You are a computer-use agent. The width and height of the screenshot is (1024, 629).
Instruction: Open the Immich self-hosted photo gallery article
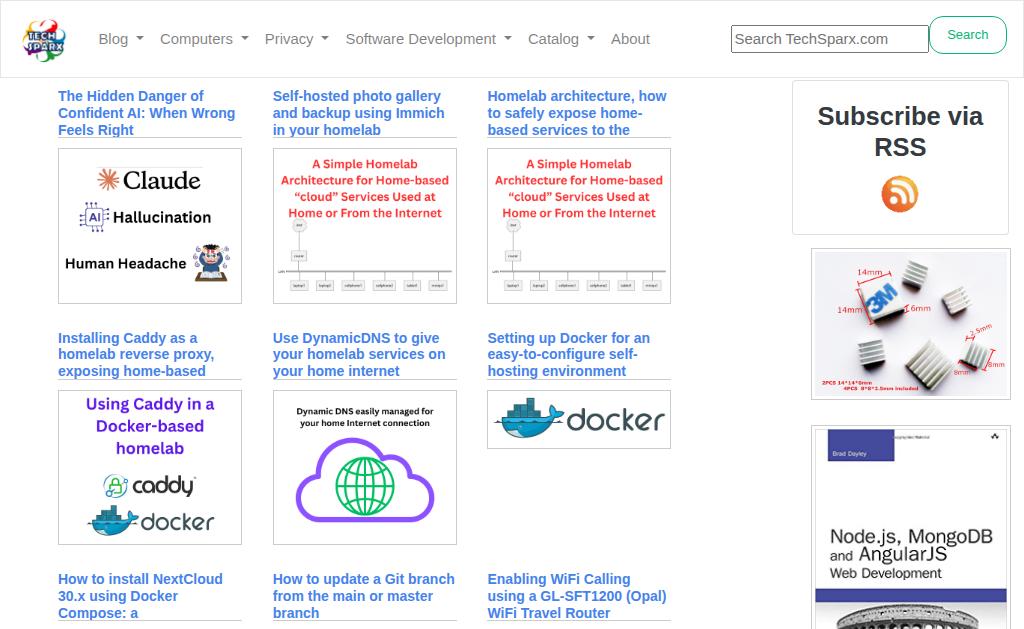[359, 113]
